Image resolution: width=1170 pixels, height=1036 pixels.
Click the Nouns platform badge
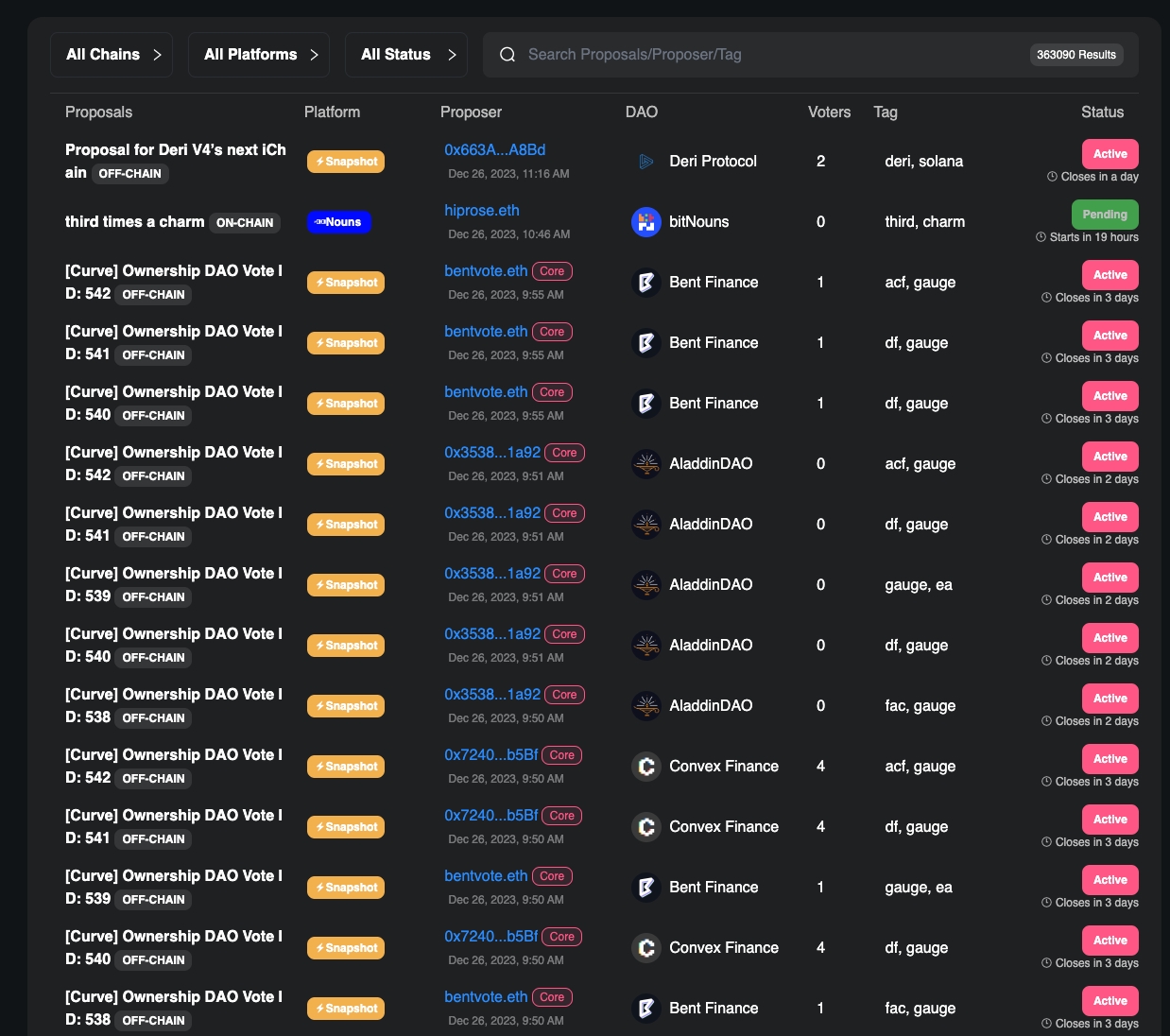point(339,222)
